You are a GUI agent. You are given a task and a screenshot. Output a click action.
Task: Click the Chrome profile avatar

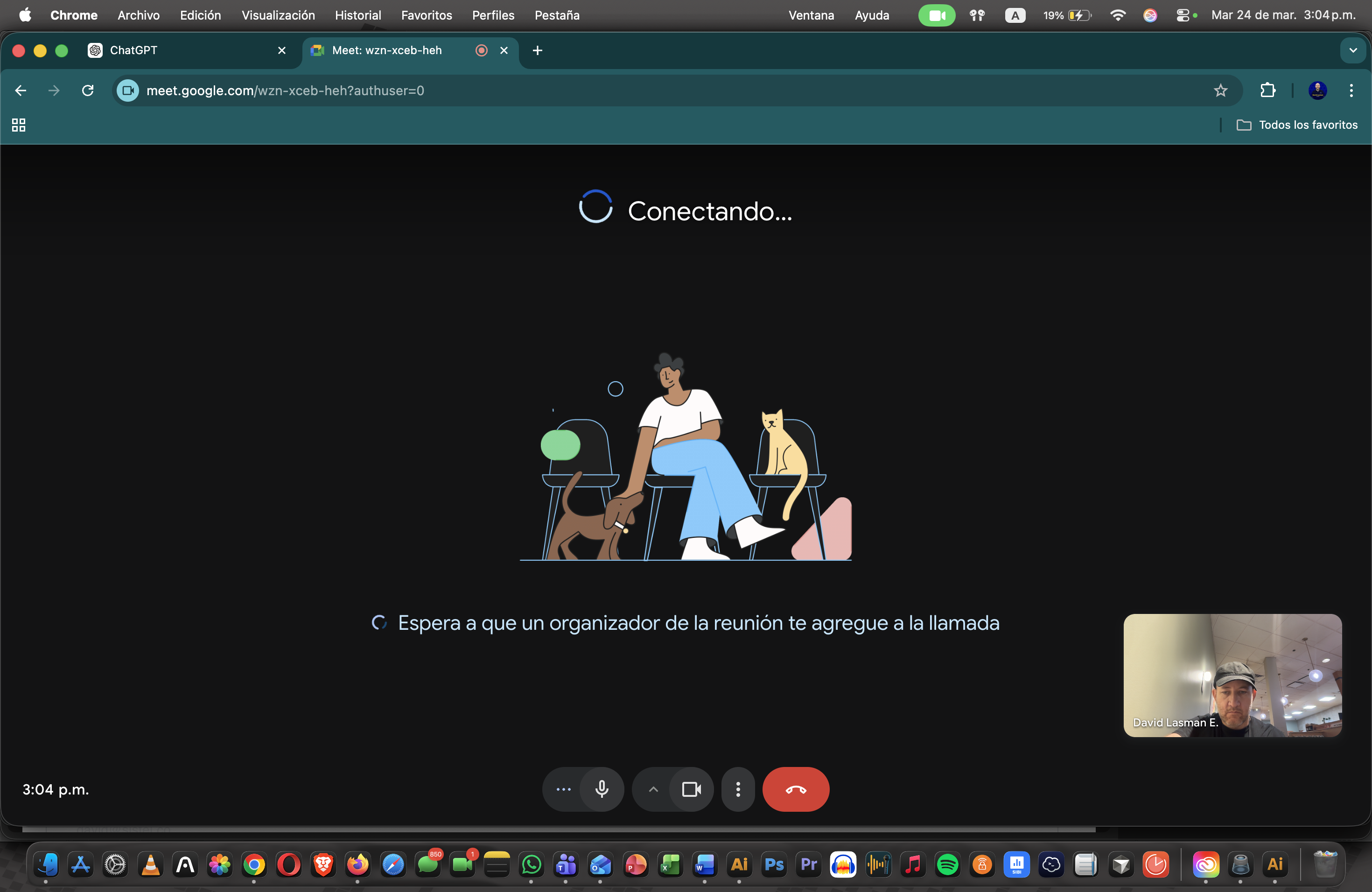(x=1317, y=91)
